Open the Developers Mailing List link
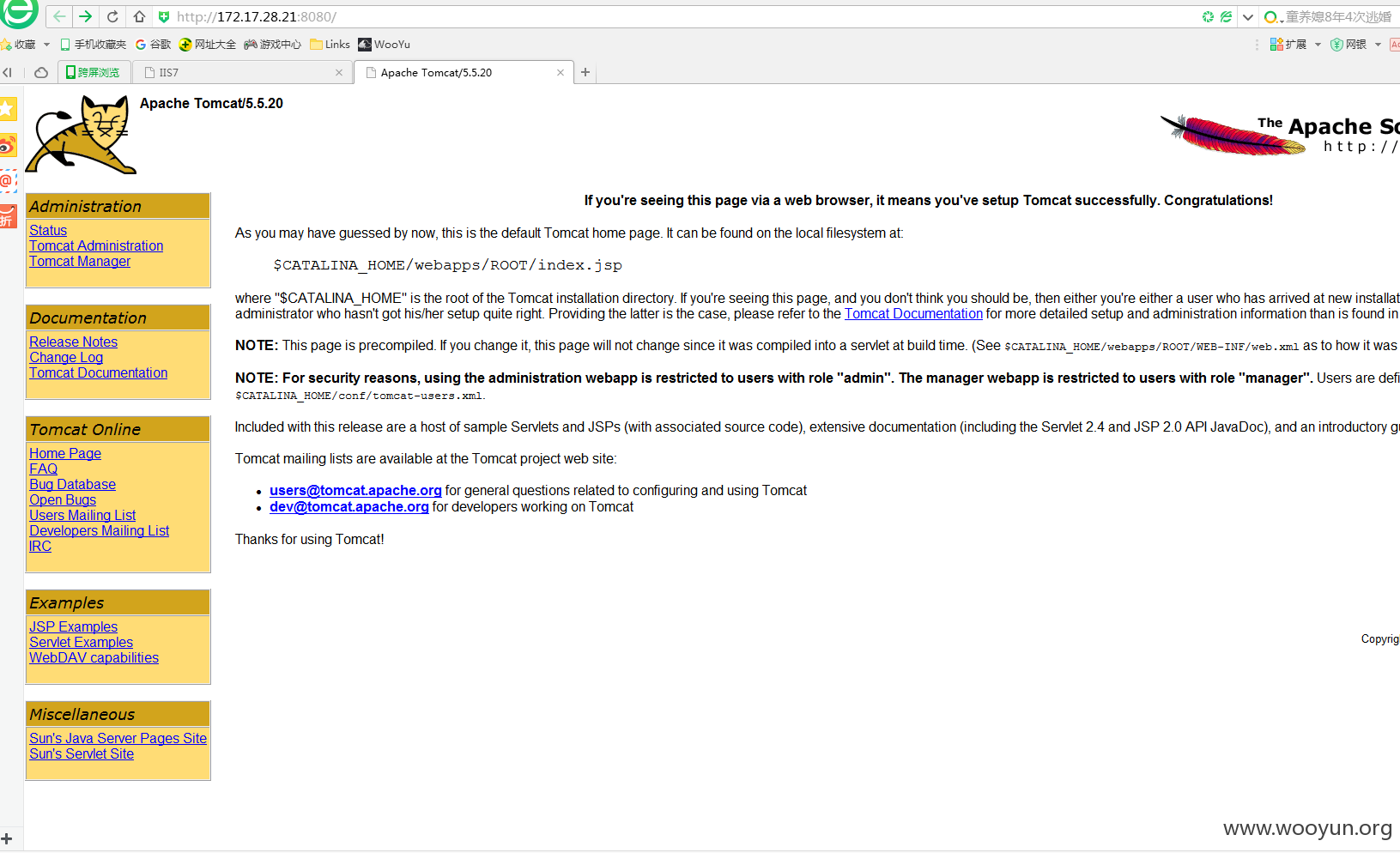 99,530
